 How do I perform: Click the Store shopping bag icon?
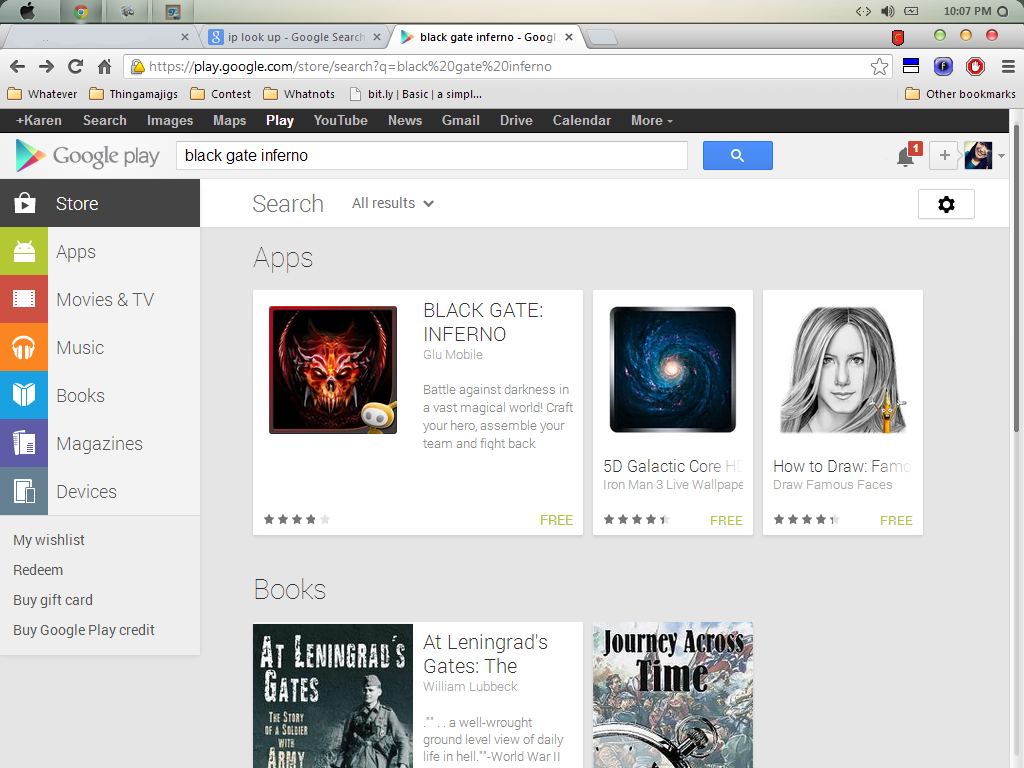point(24,203)
